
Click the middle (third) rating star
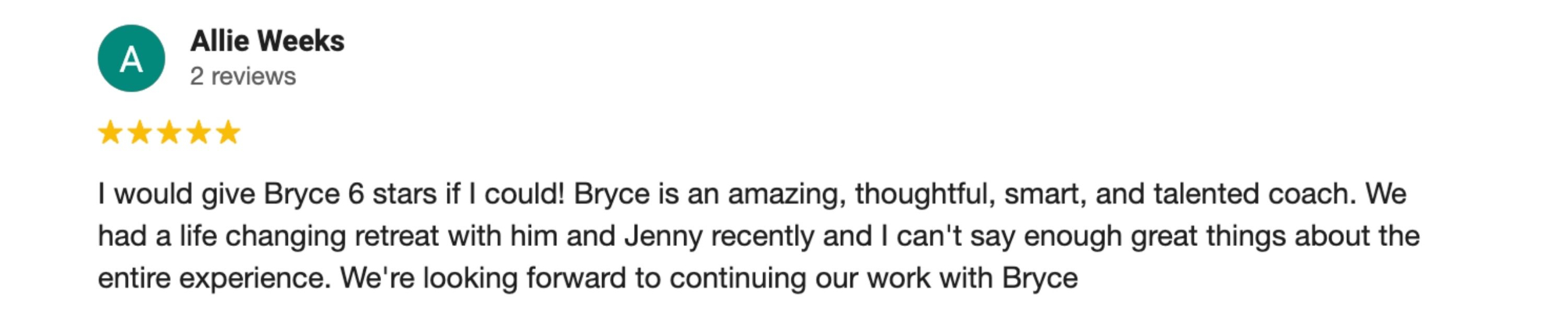[169, 132]
